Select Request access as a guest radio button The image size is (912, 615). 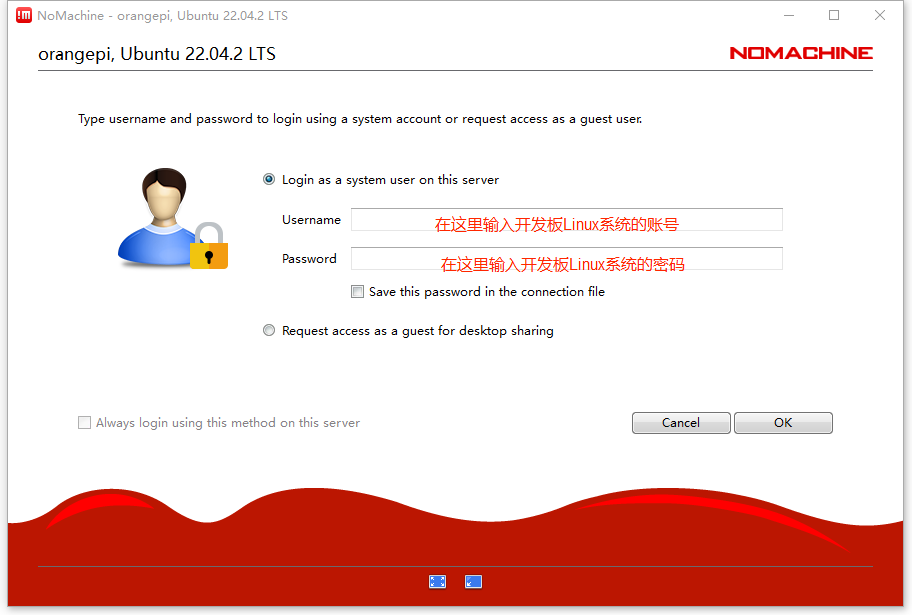click(x=269, y=330)
